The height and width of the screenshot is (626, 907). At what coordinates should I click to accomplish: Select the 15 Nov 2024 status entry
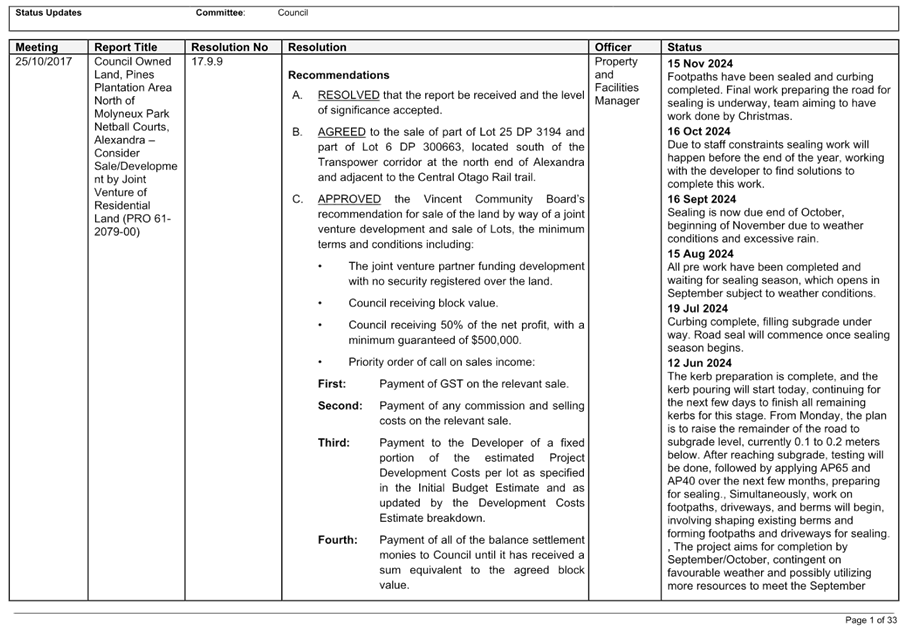[x=701, y=61]
